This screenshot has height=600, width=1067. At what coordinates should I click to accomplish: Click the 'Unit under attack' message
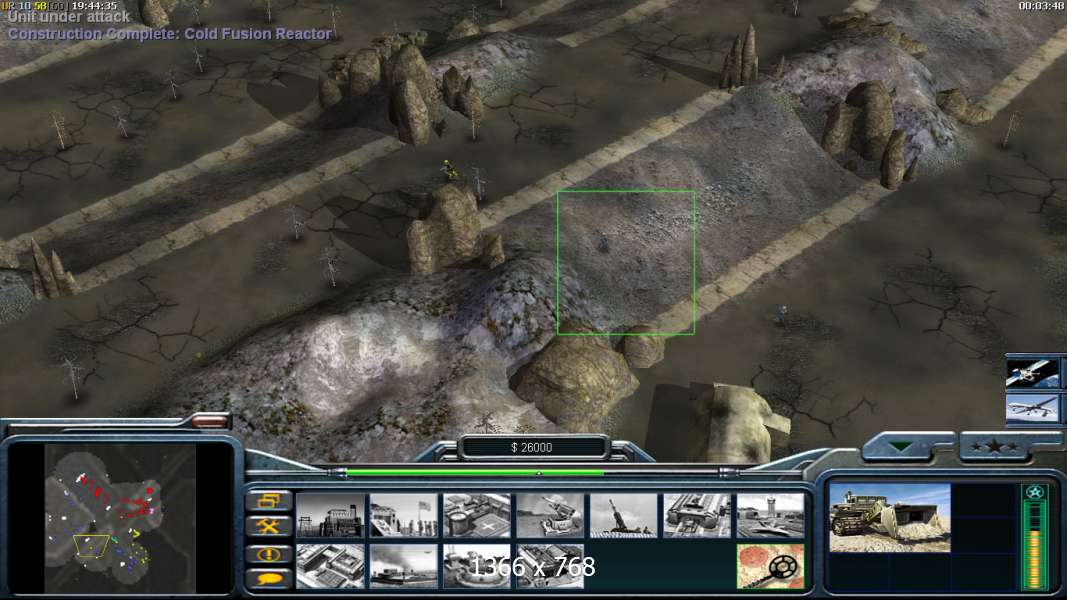pos(69,17)
